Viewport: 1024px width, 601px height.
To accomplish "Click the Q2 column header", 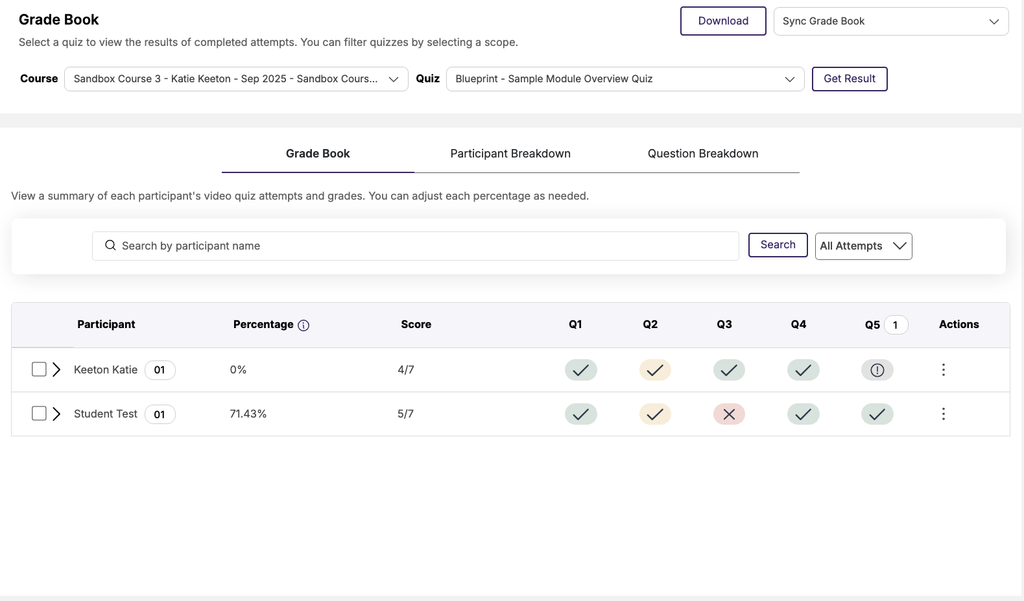I will (650, 325).
